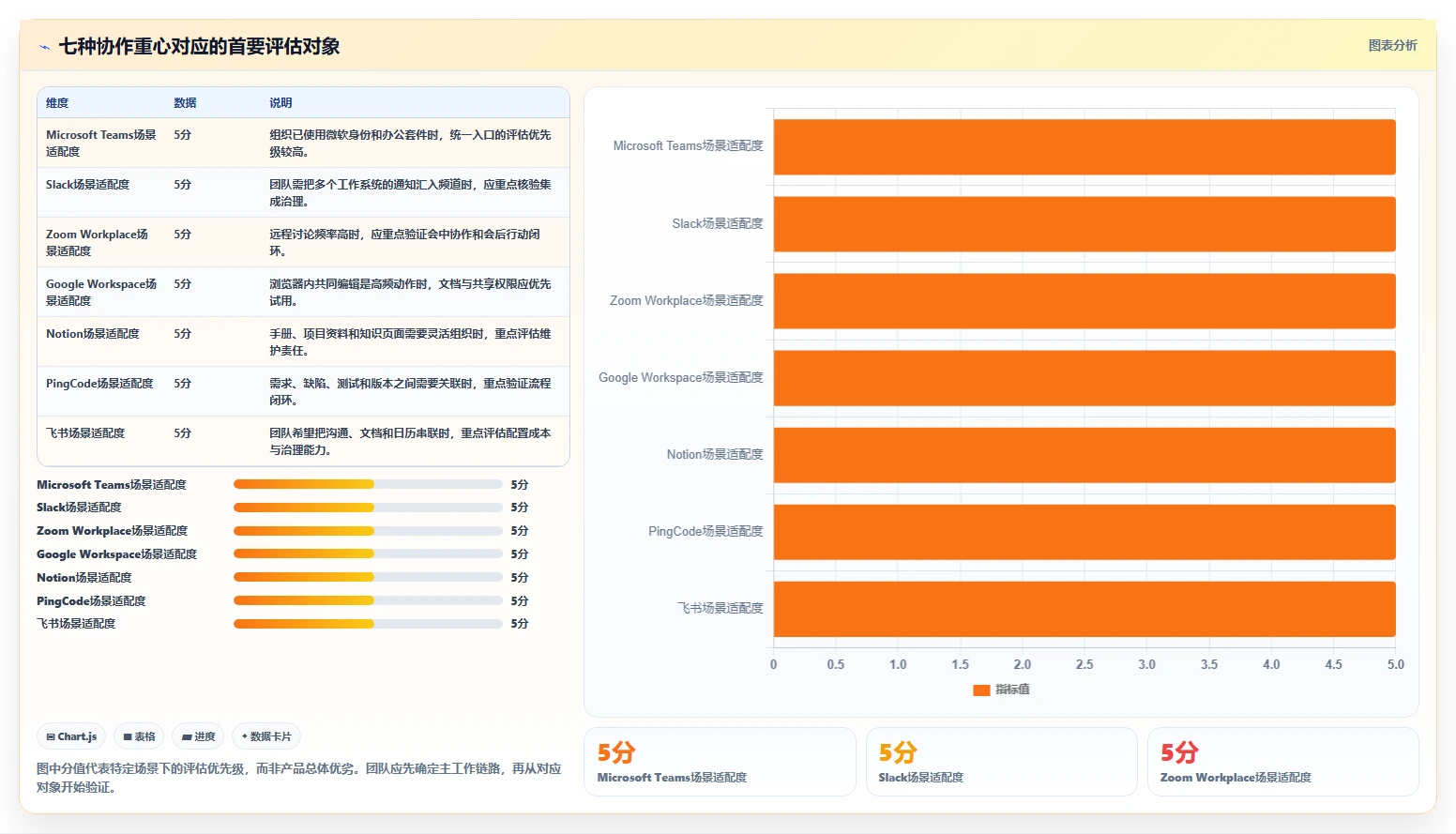Click the Notion orange chart bar
This screenshot has height=834, width=1456.
[x=1084, y=455]
